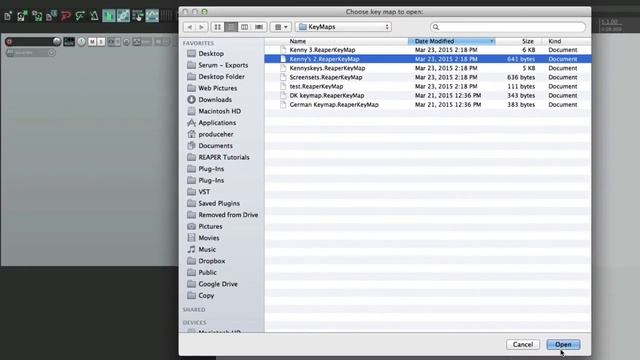640x360 pixels.
Task: Click the Cancel button
Action: [523, 344]
